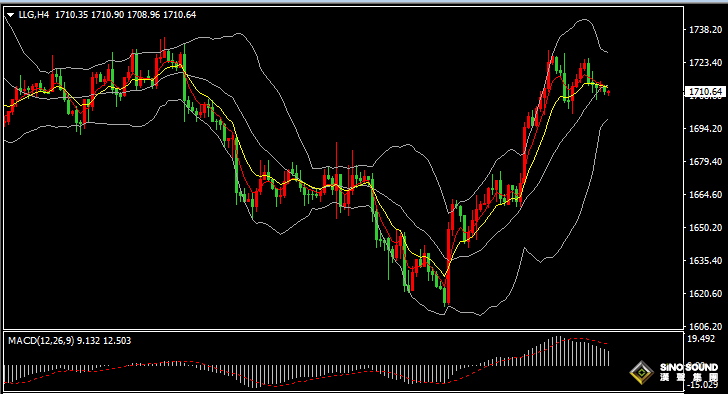Click the 19.492 MACD scale value
Image resolution: width=728 pixels, height=394 pixels.
(x=701, y=339)
